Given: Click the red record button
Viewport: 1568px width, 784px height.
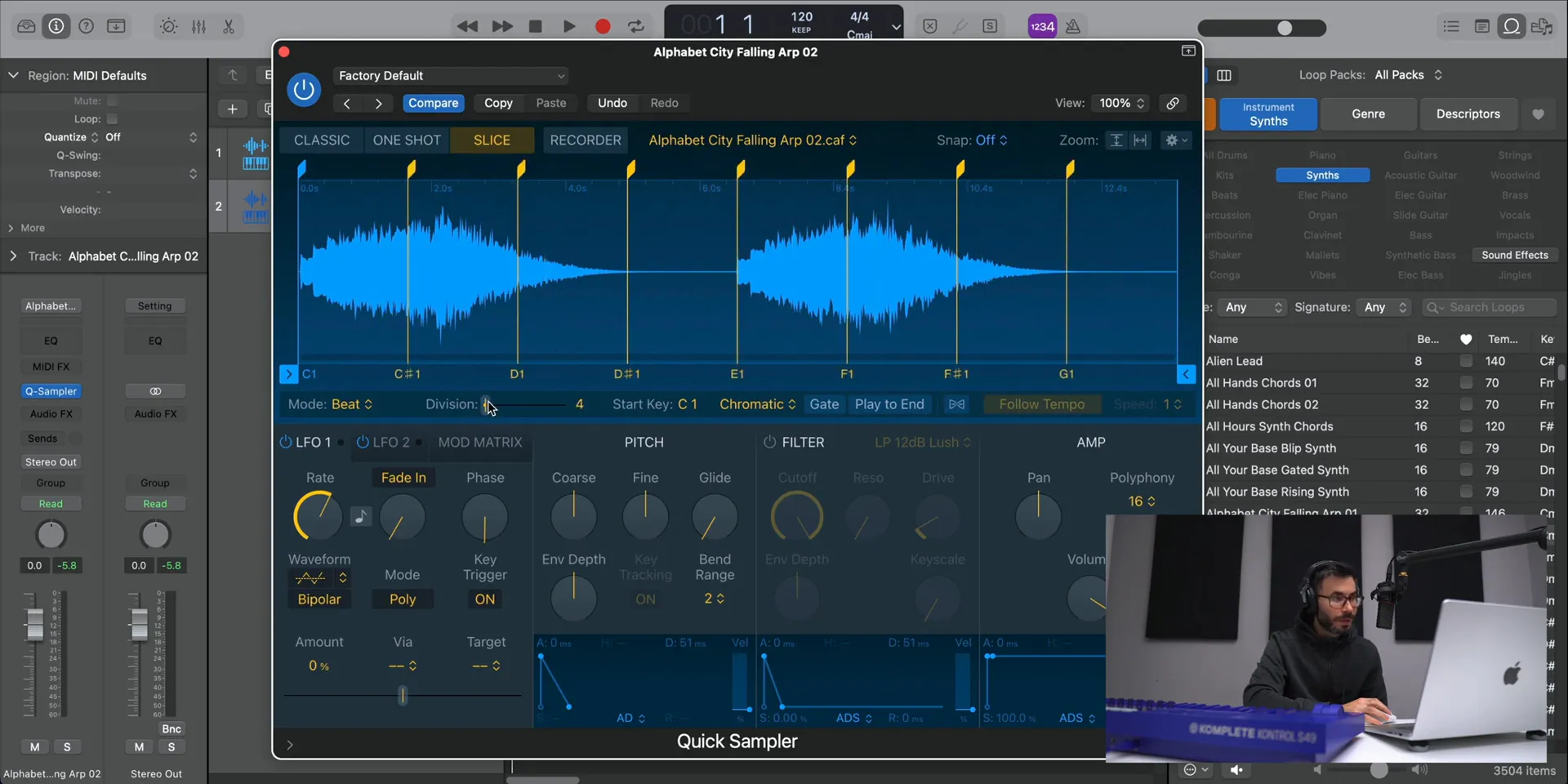Looking at the screenshot, I should (603, 26).
